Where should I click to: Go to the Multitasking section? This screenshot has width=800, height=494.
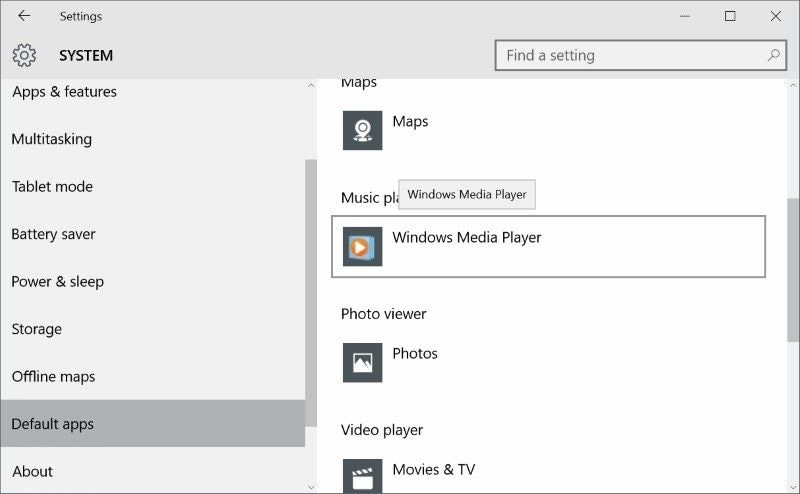coord(51,139)
